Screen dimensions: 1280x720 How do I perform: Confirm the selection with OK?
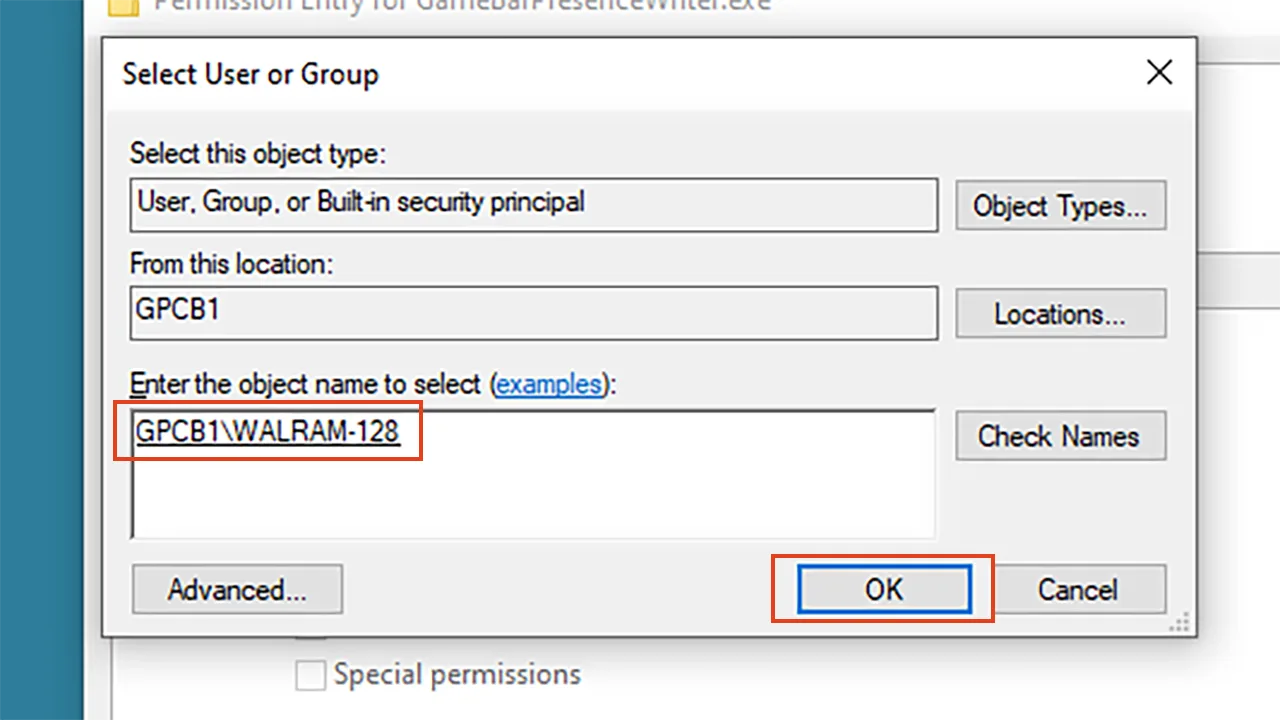coord(884,589)
